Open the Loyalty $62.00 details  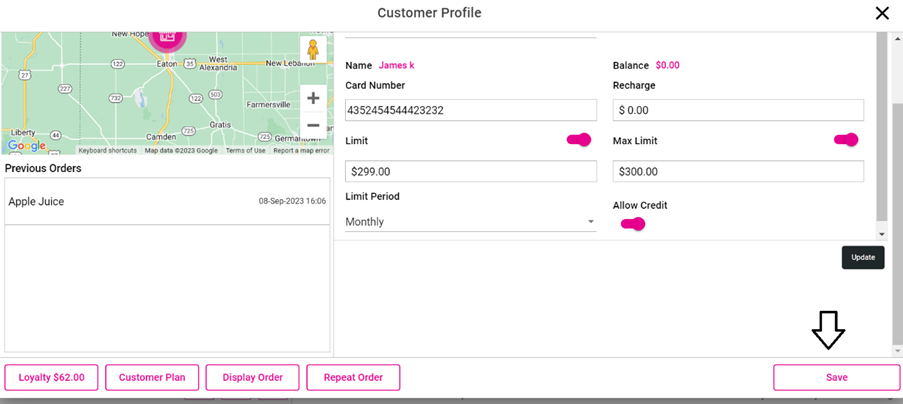pyautogui.click(x=51, y=377)
